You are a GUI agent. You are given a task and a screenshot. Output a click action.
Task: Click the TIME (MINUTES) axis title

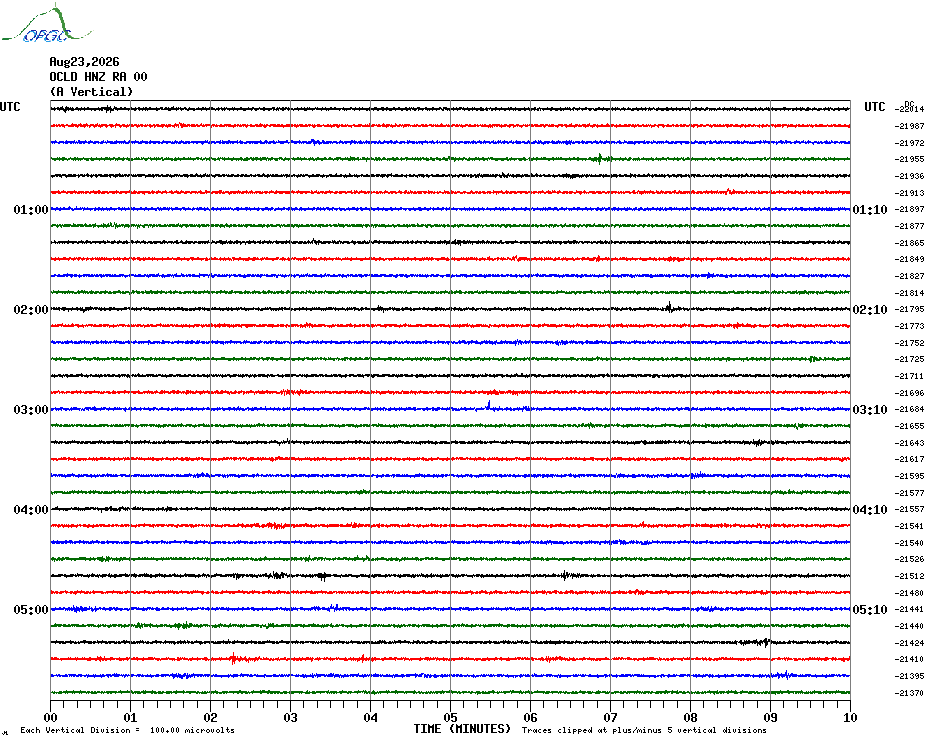point(462,729)
